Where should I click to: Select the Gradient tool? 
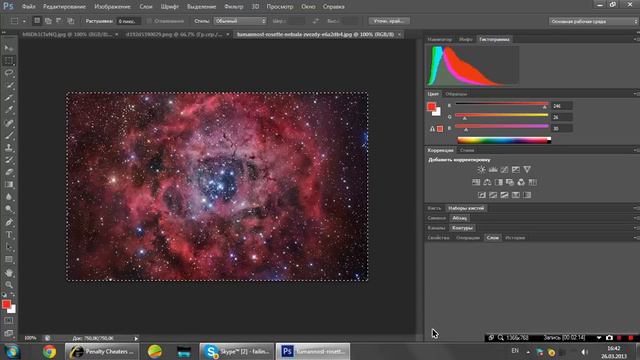coord(9,185)
